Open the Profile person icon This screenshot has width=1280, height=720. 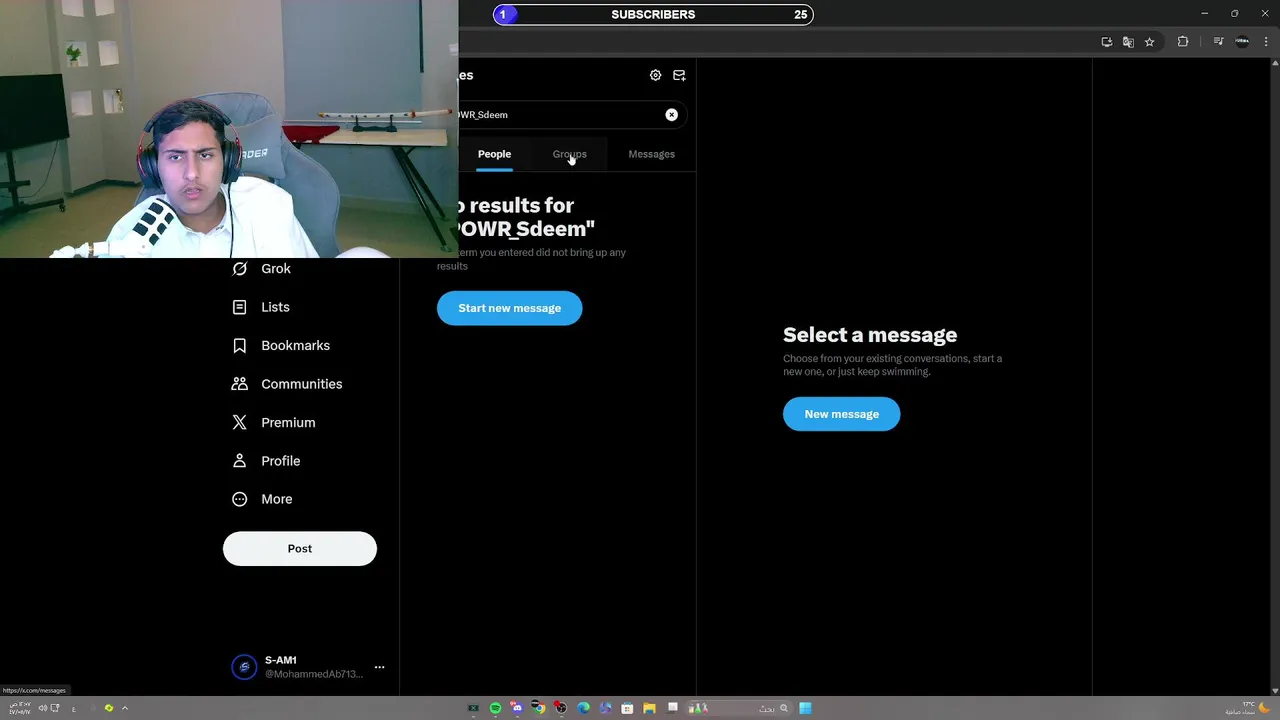click(x=239, y=461)
